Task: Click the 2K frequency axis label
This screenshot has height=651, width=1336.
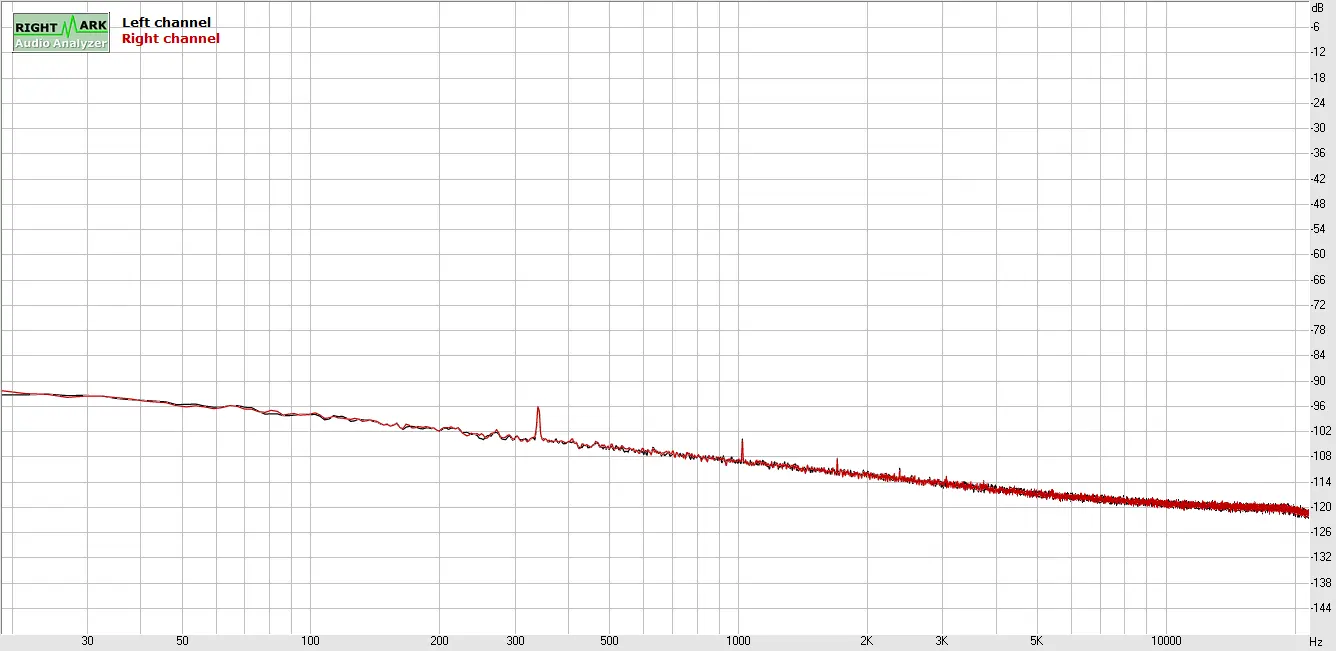Action: coord(867,641)
